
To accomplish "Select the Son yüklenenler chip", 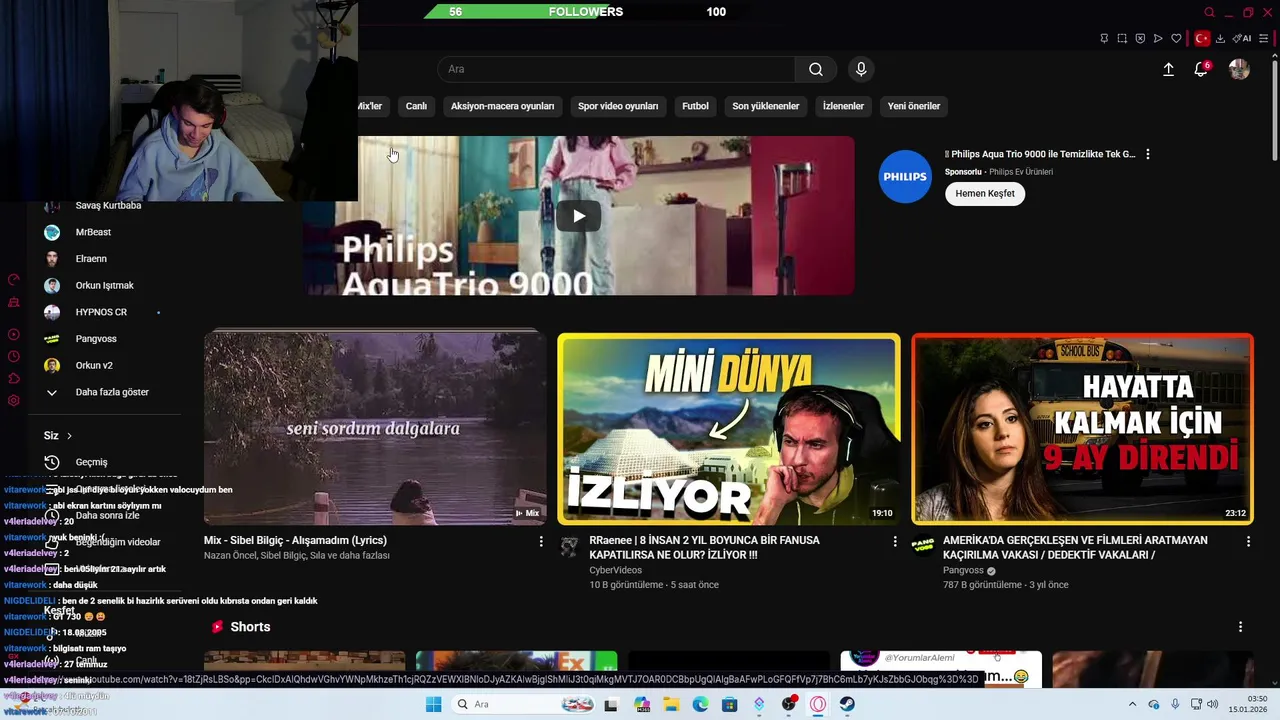I will tap(765, 106).
